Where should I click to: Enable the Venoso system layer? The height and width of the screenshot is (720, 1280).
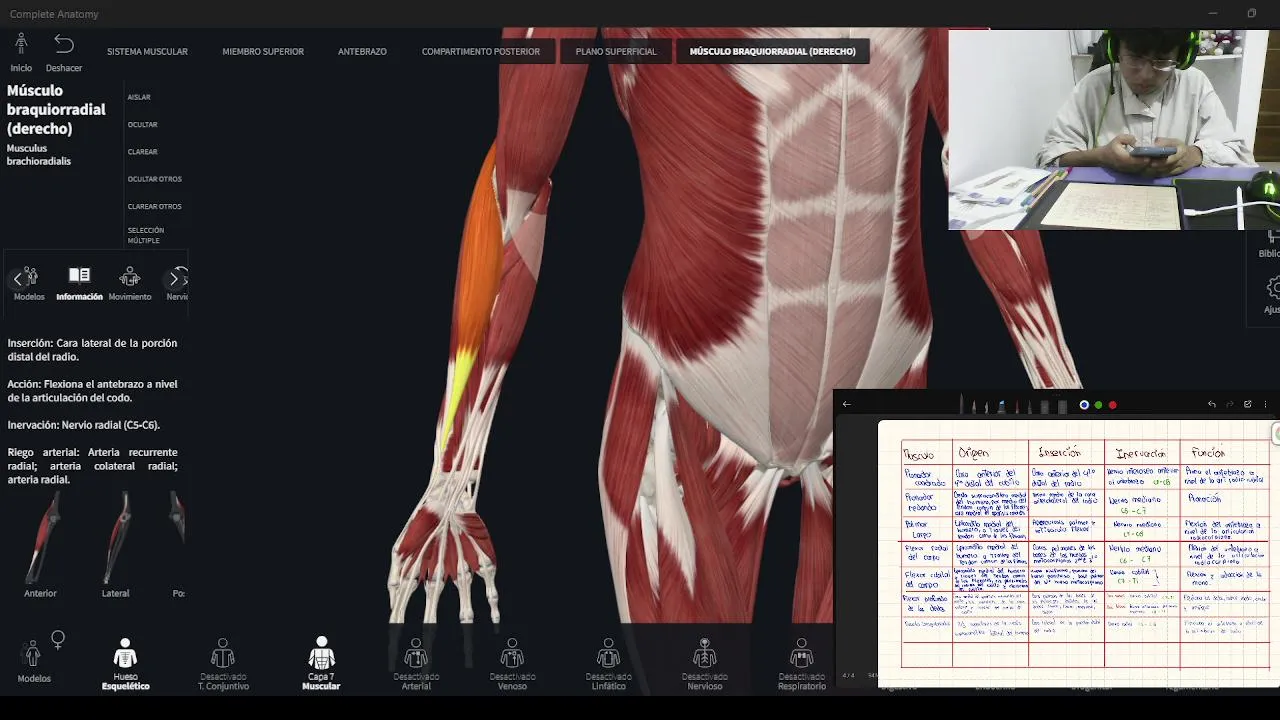coord(512,653)
